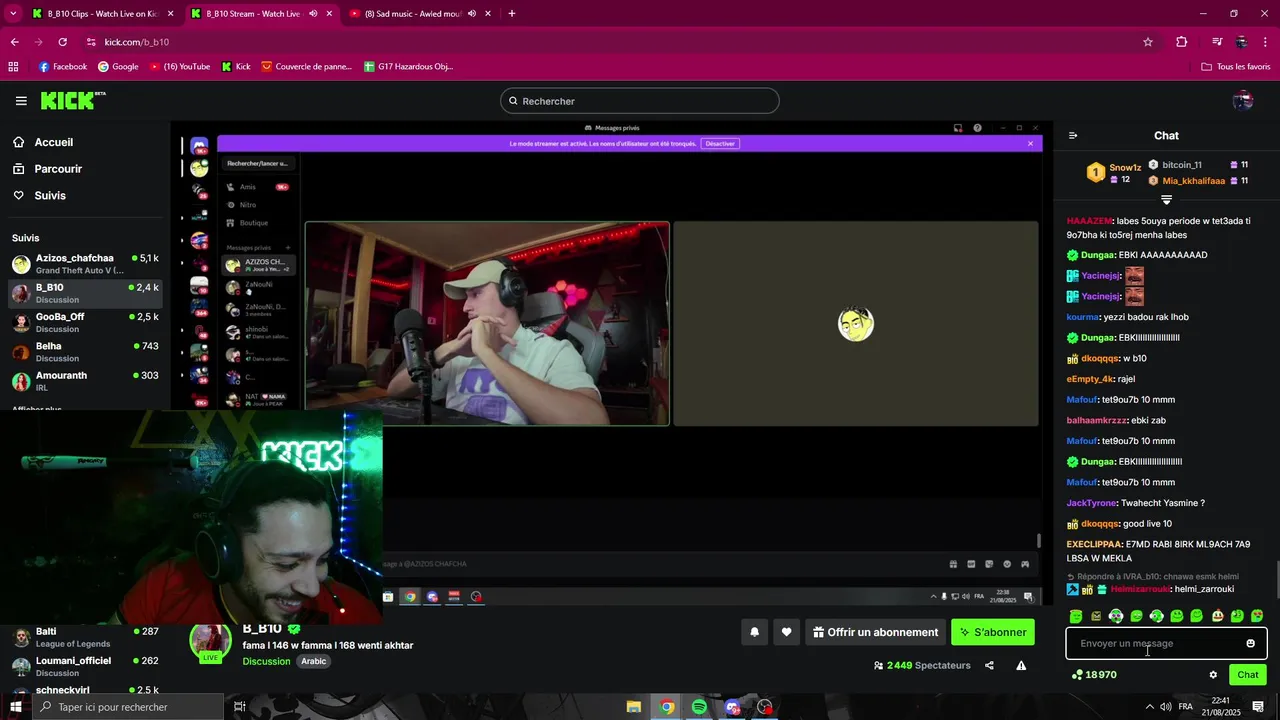Enable stream notifications with the bell
1280x720 pixels.
[754, 632]
